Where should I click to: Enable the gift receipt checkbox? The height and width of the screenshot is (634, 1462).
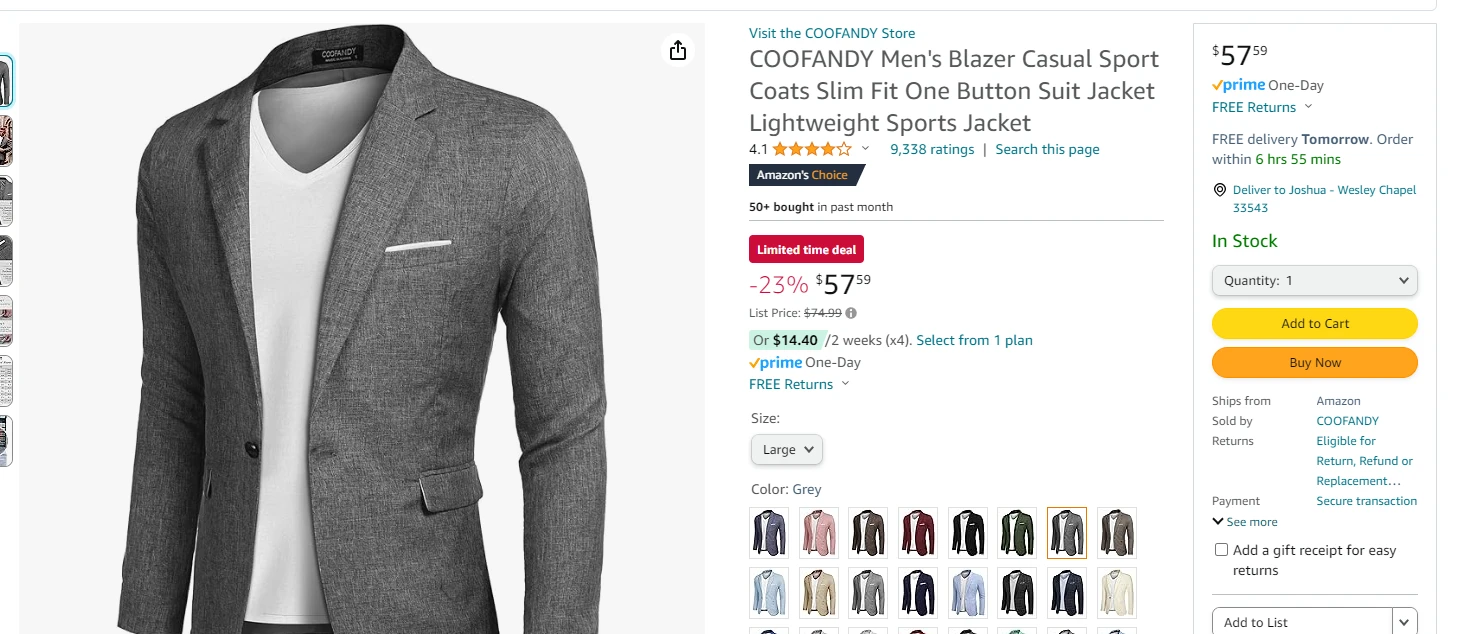(x=1221, y=549)
